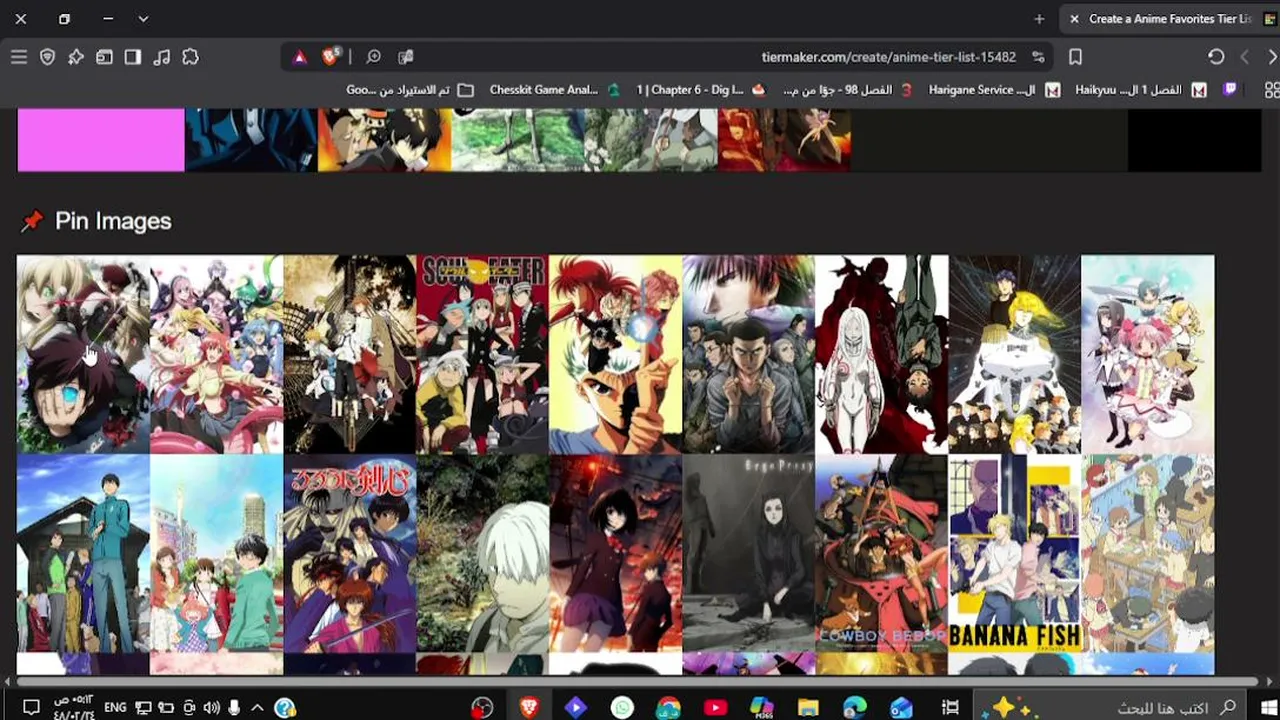This screenshot has height=720, width=1280.
Task: Select the eyepatch schoolgirl dark poster thumbnail
Action: [x=615, y=552]
